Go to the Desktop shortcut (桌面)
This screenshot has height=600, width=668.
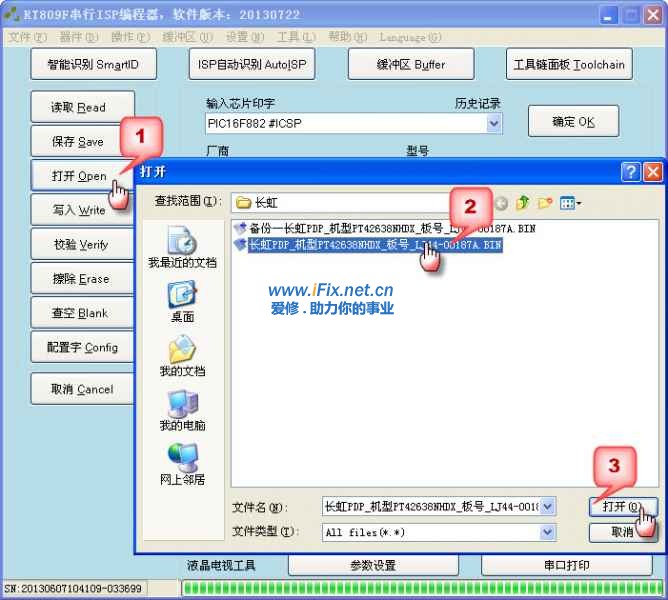pos(182,300)
